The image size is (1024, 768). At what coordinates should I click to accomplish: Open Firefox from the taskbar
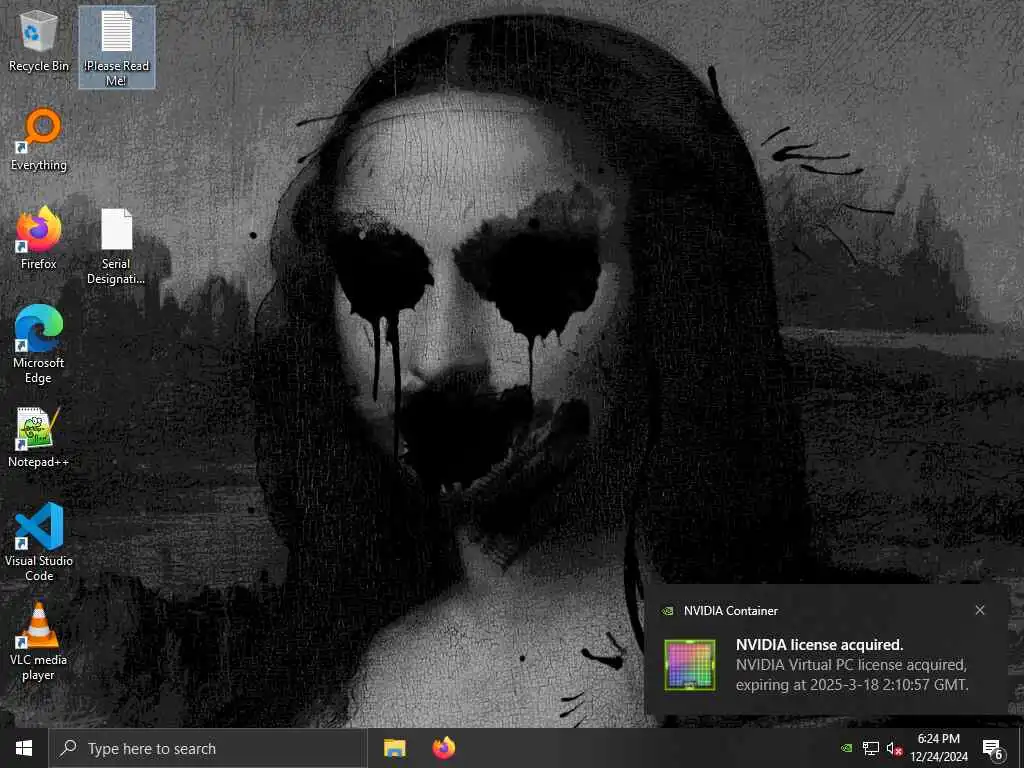click(x=444, y=748)
